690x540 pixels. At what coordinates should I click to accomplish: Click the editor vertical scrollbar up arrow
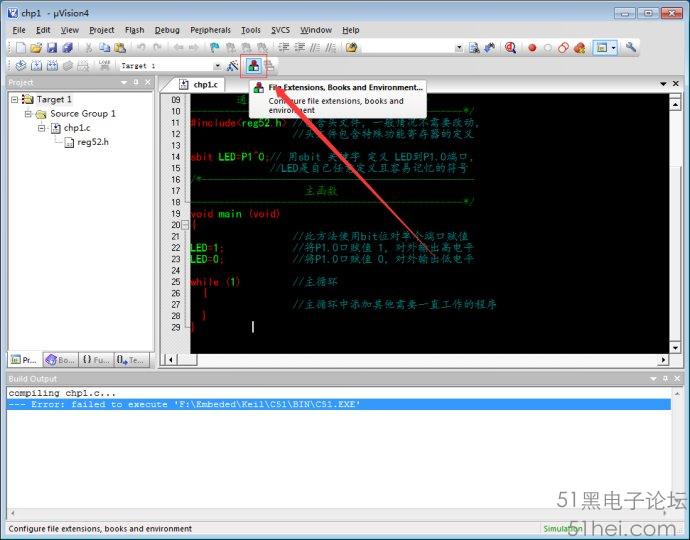[x=675, y=104]
